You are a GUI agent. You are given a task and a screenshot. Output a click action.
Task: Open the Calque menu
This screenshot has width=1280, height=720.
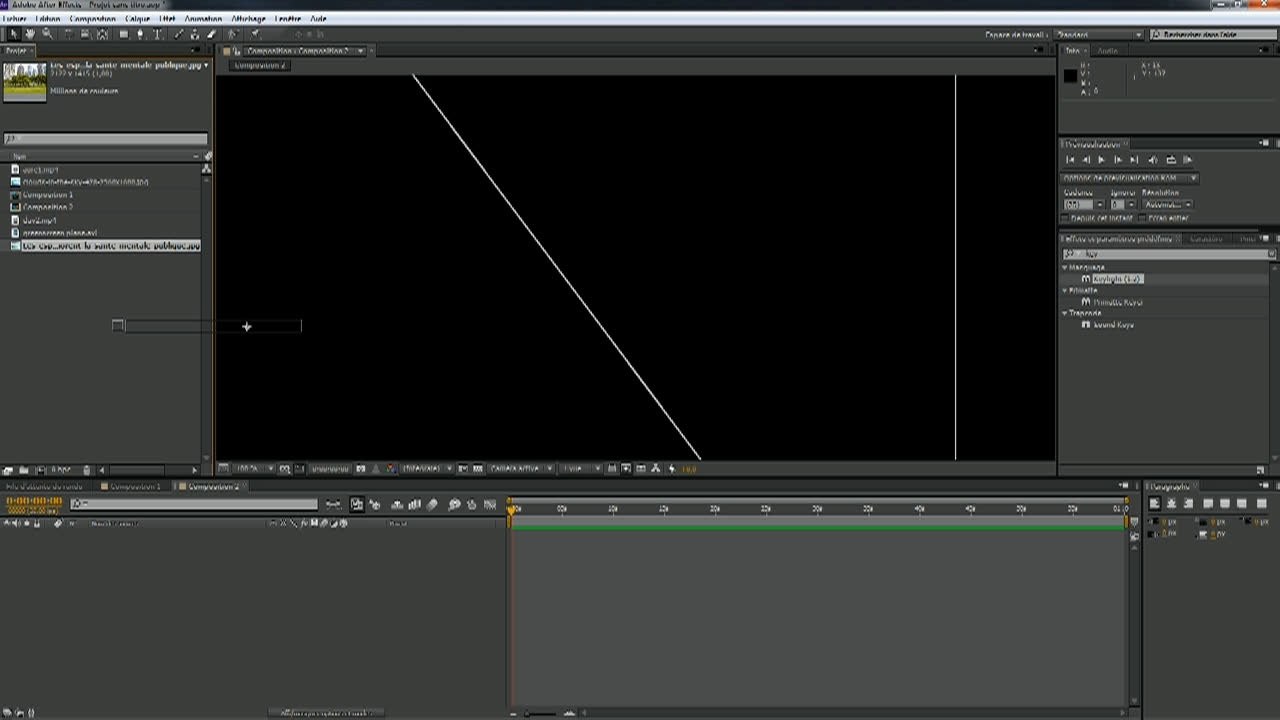[x=137, y=19]
